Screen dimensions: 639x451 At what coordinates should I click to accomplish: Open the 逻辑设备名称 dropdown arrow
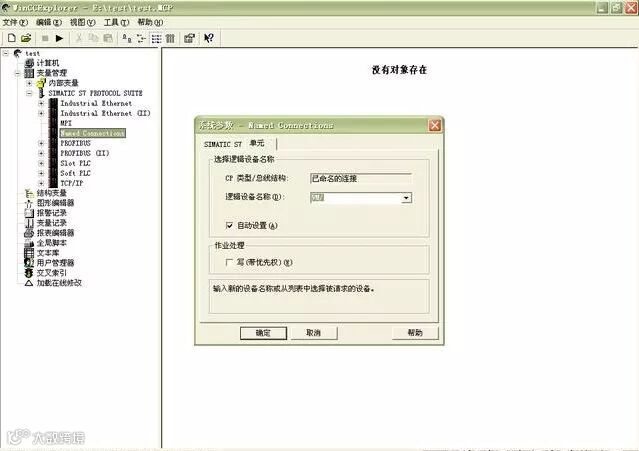(406, 198)
